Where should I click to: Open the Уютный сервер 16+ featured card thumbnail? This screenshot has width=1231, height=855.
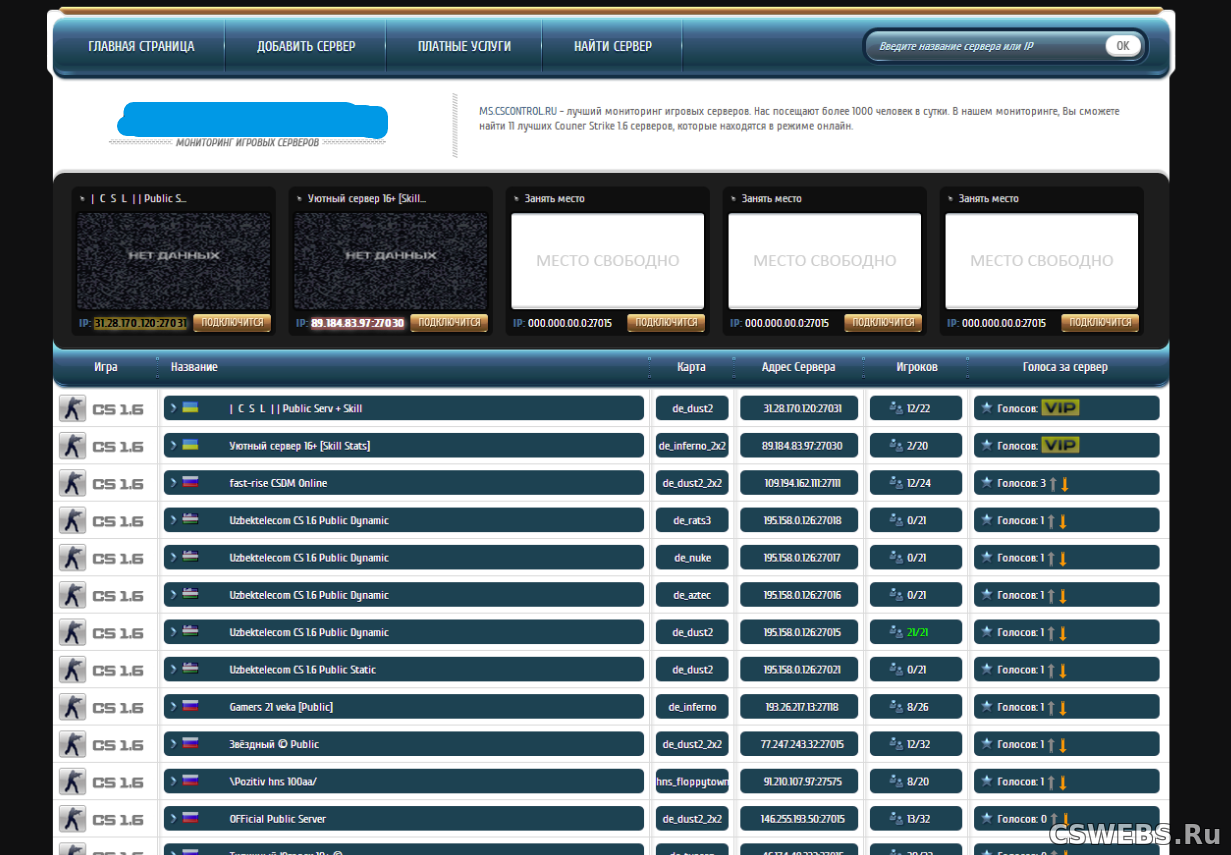[x=391, y=260]
